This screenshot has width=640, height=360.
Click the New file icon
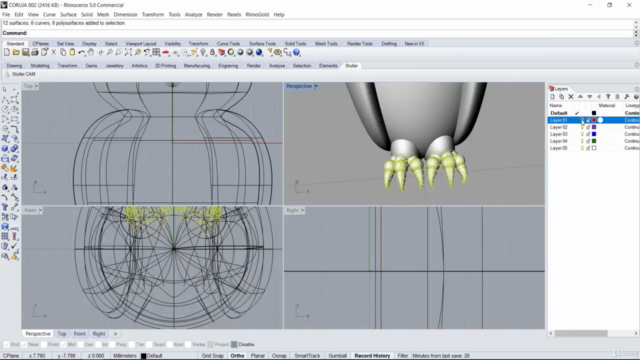[7, 52]
